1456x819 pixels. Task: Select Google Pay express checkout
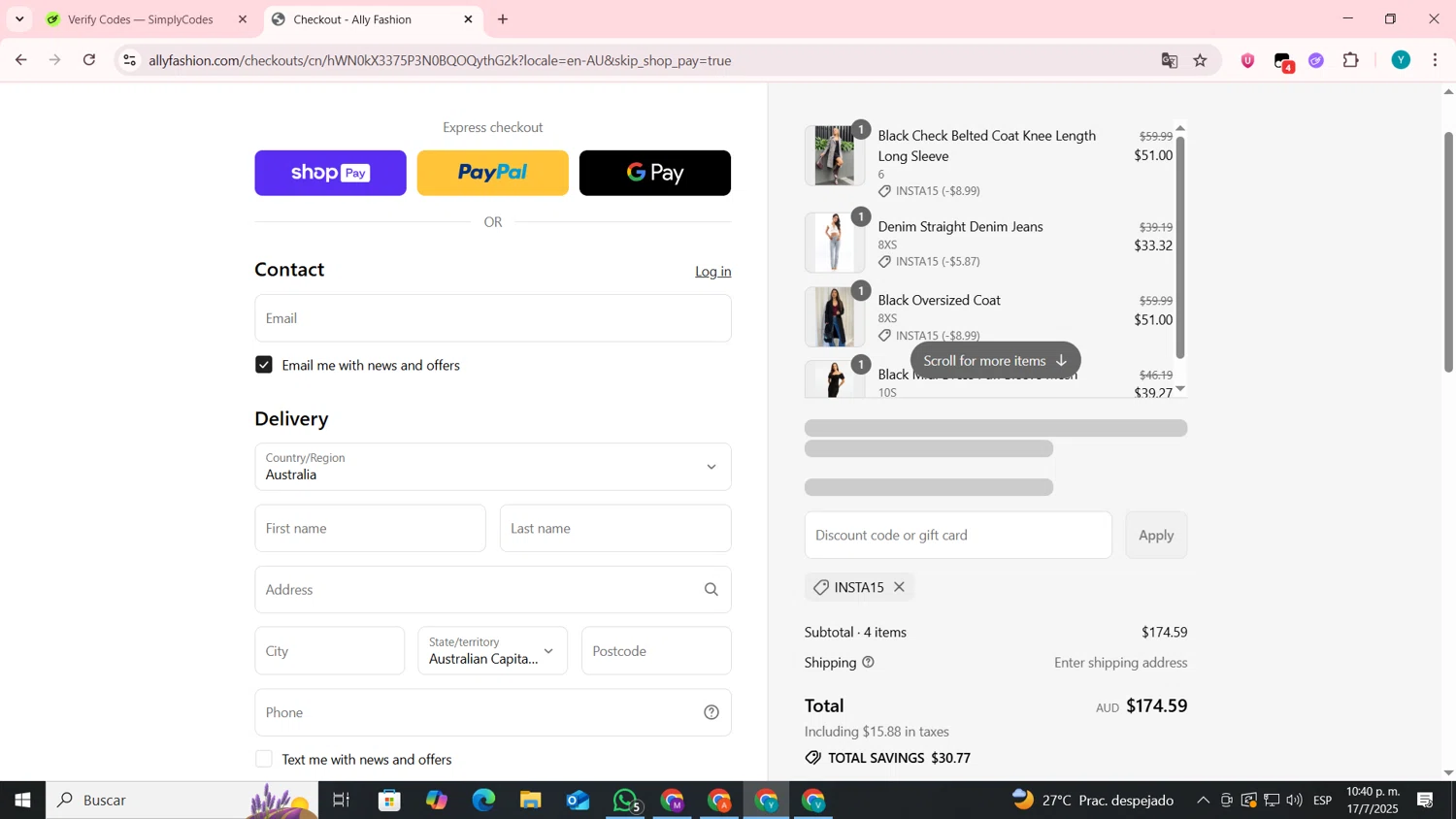pos(655,173)
